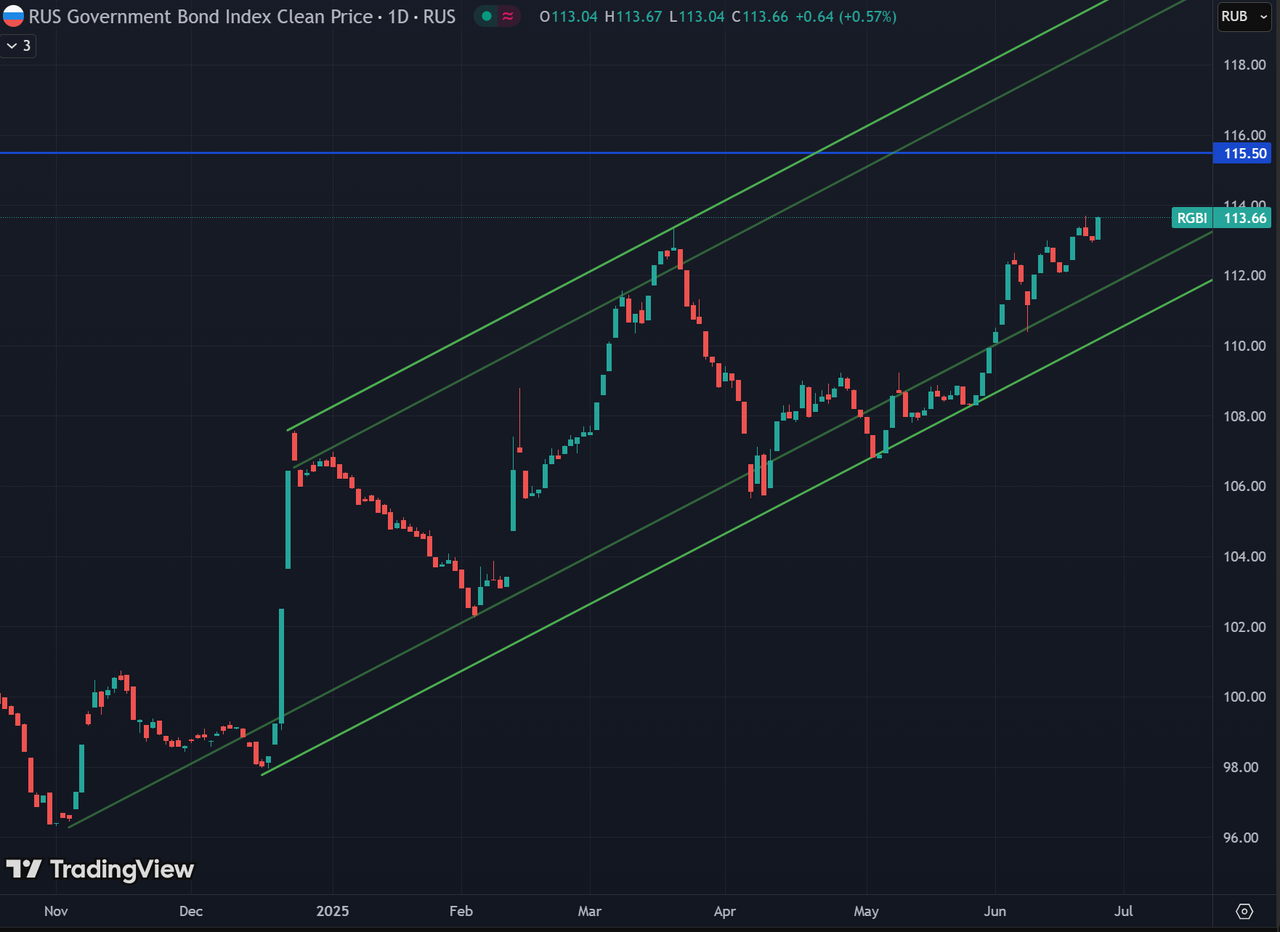Click the 118.00 price axis label

(1245, 65)
